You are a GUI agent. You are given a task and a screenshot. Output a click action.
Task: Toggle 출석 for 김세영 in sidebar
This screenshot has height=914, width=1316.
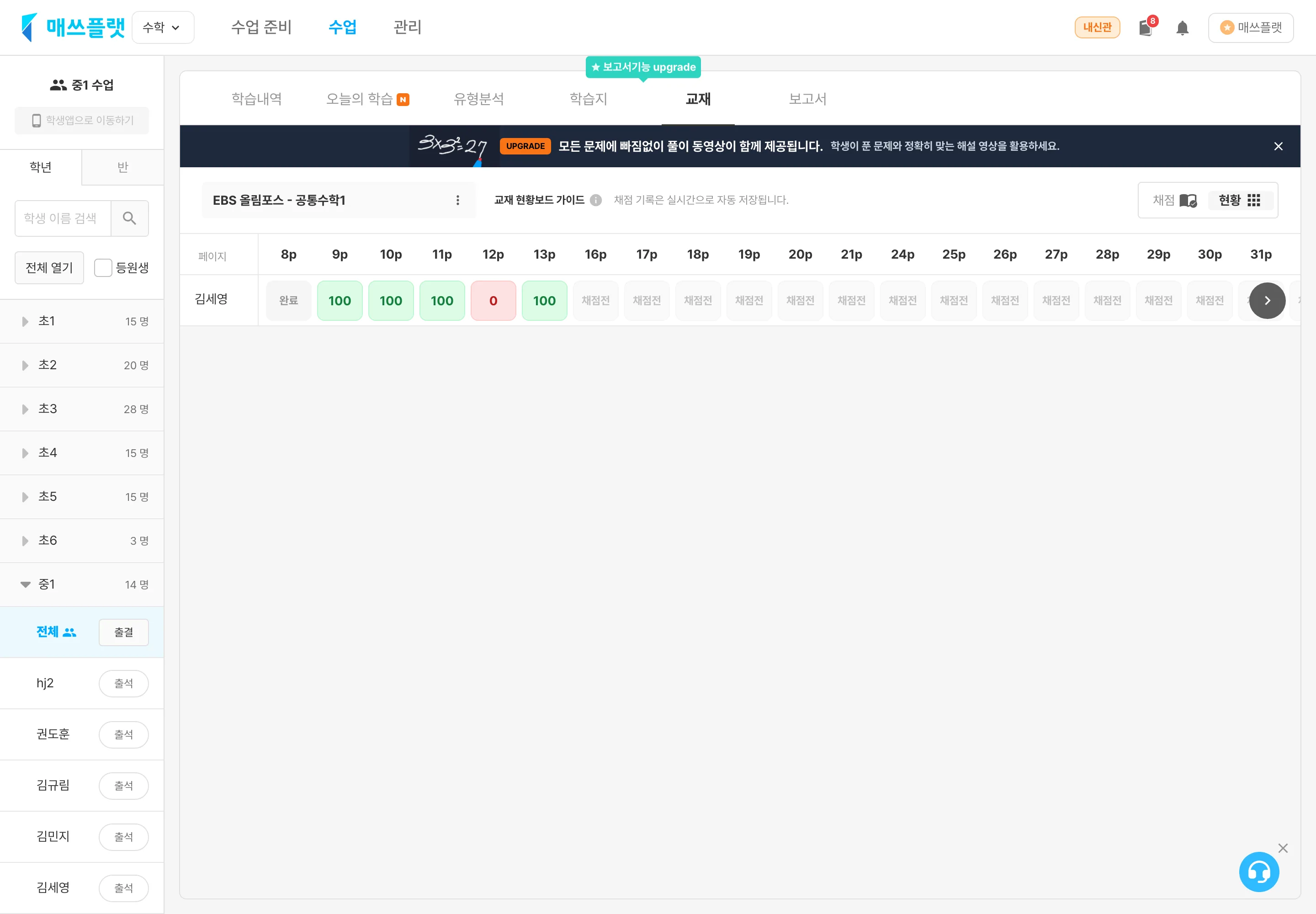(124, 887)
